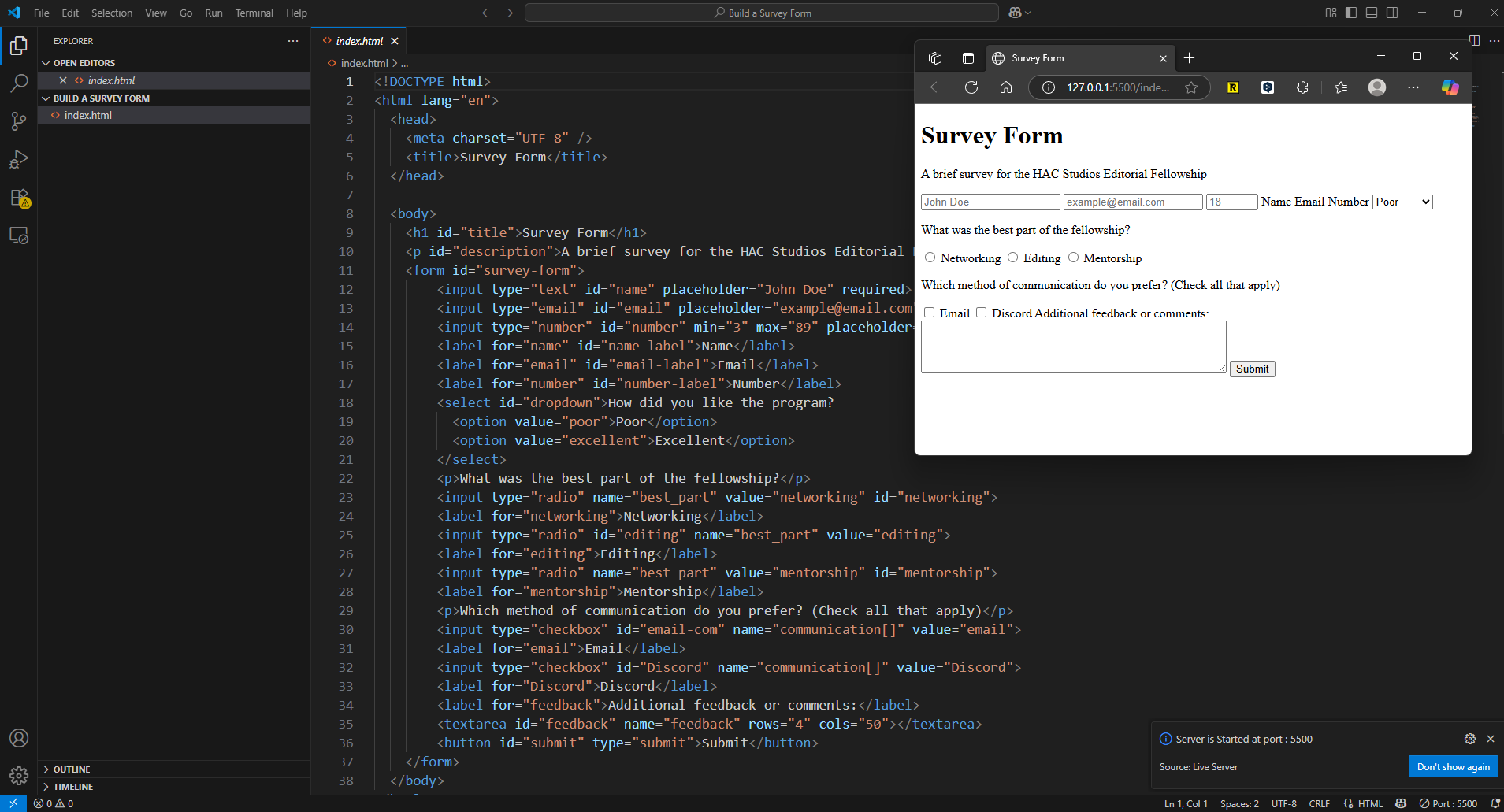Select the Networking radio button
The width and height of the screenshot is (1504, 812).
(930, 258)
